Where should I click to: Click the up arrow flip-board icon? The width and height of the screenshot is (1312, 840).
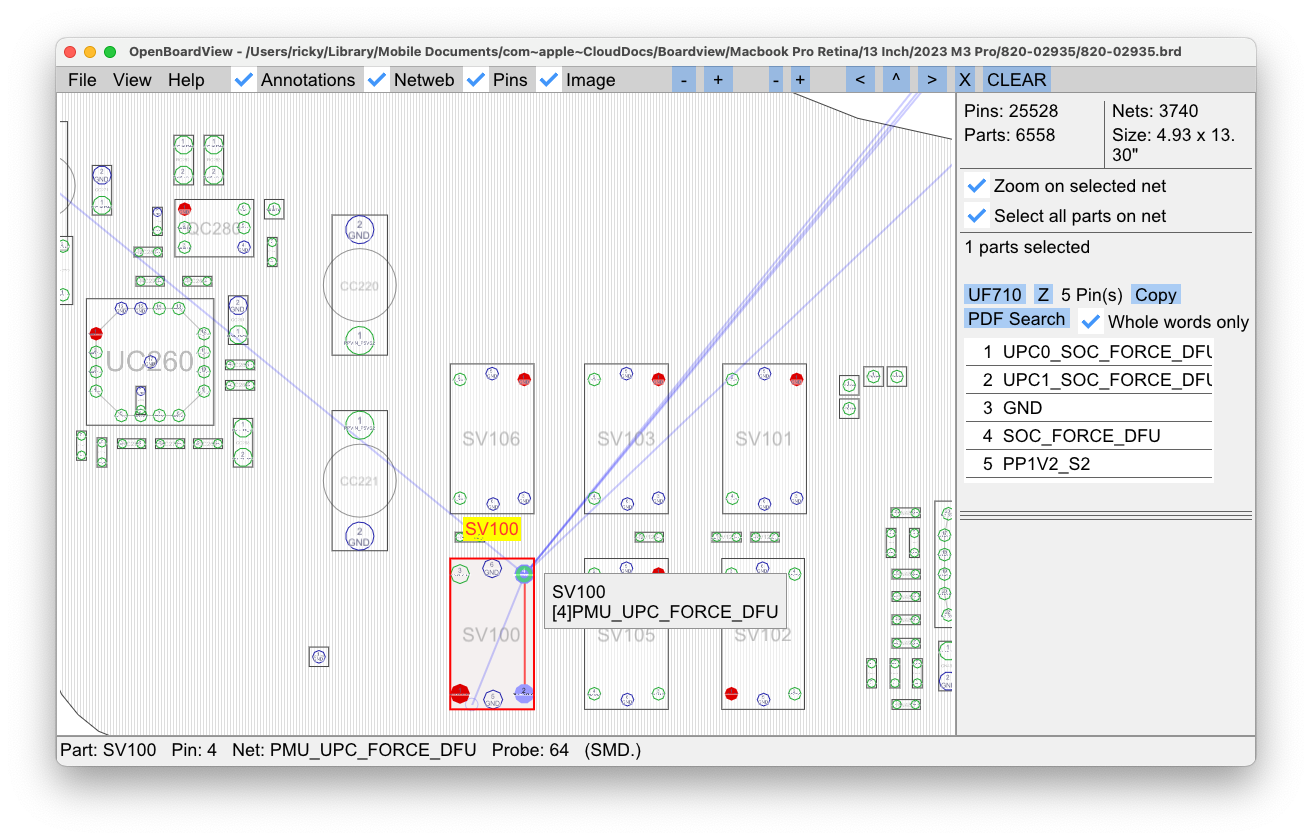tap(895, 79)
